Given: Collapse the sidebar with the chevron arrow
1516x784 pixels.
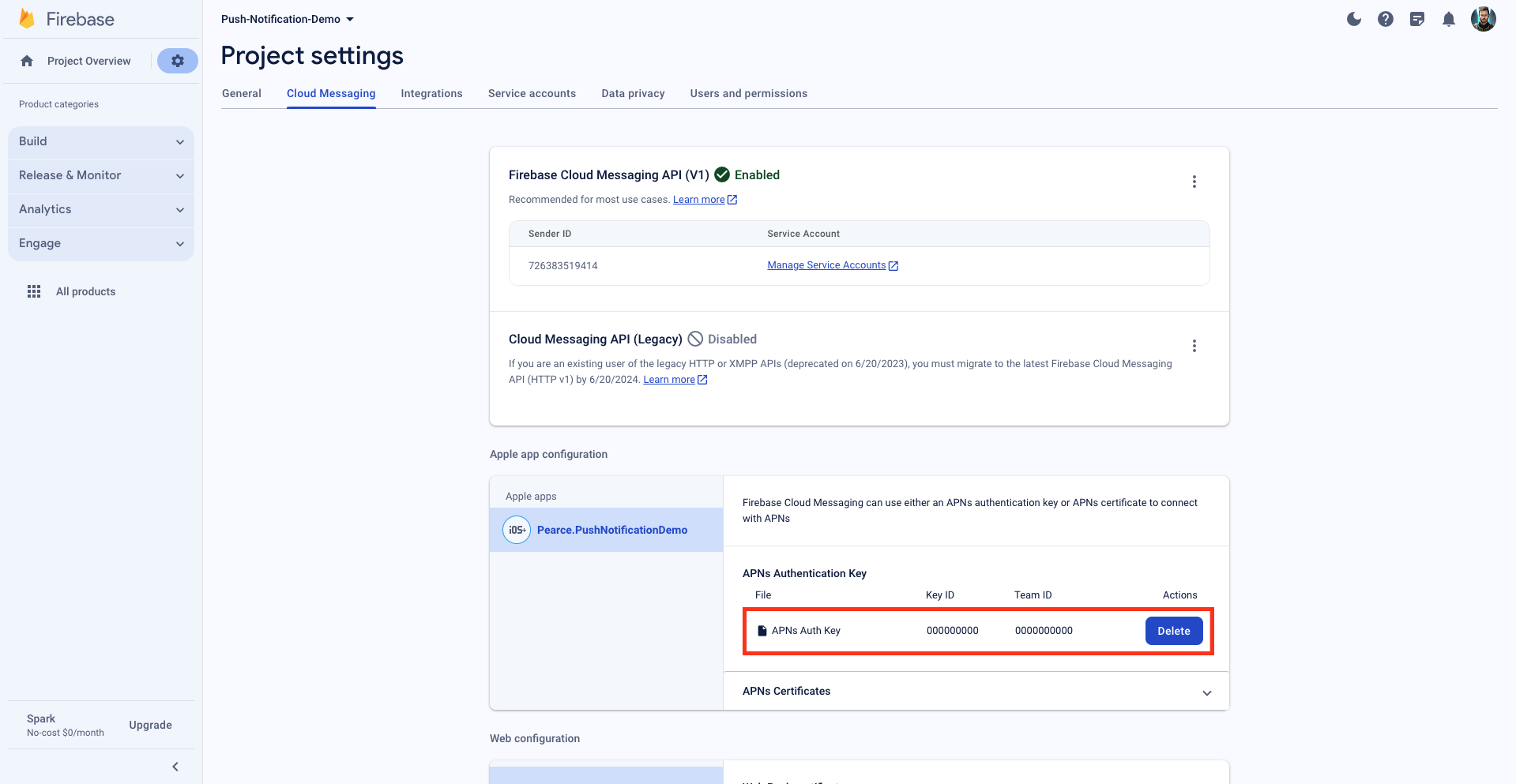Looking at the screenshot, I should (x=175, y=767).
